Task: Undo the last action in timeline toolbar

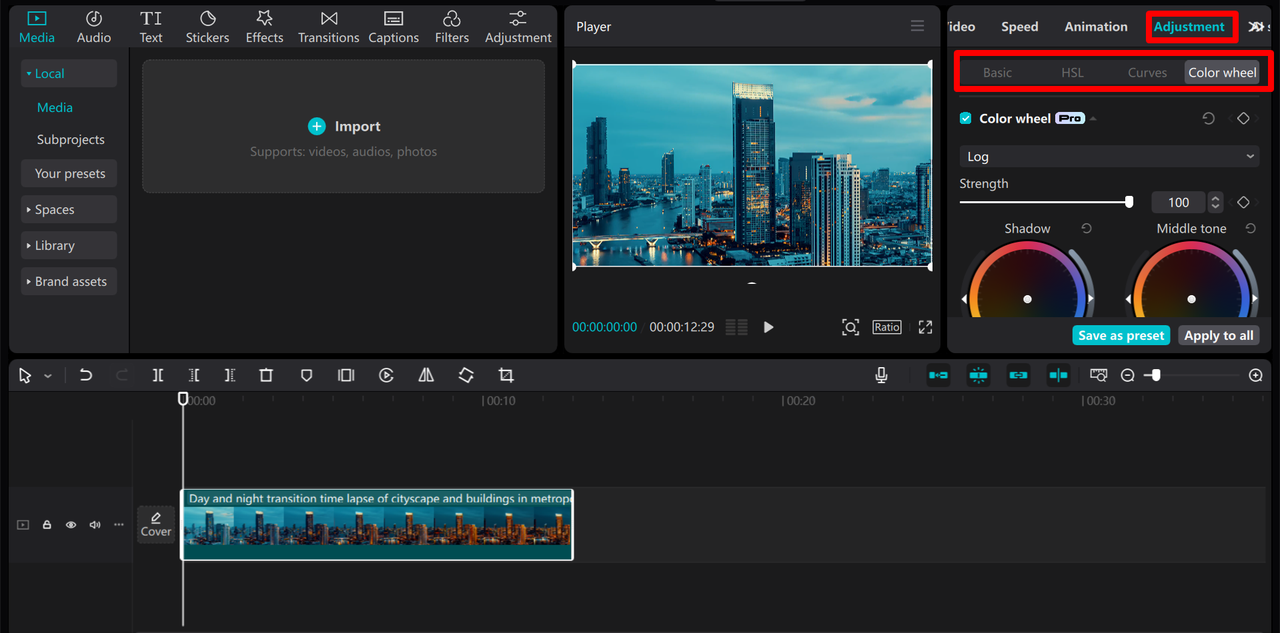Action: [x=86, y=375]
